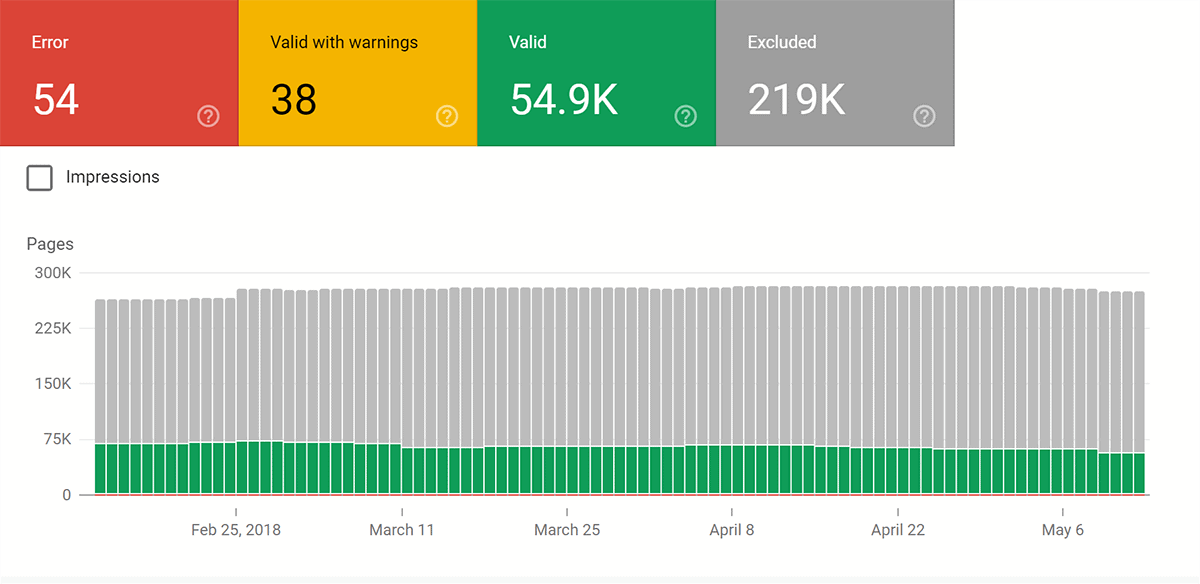Click the 54 error count value
The height and width of the screenshot is (584, 1200).
click(56, 100)
